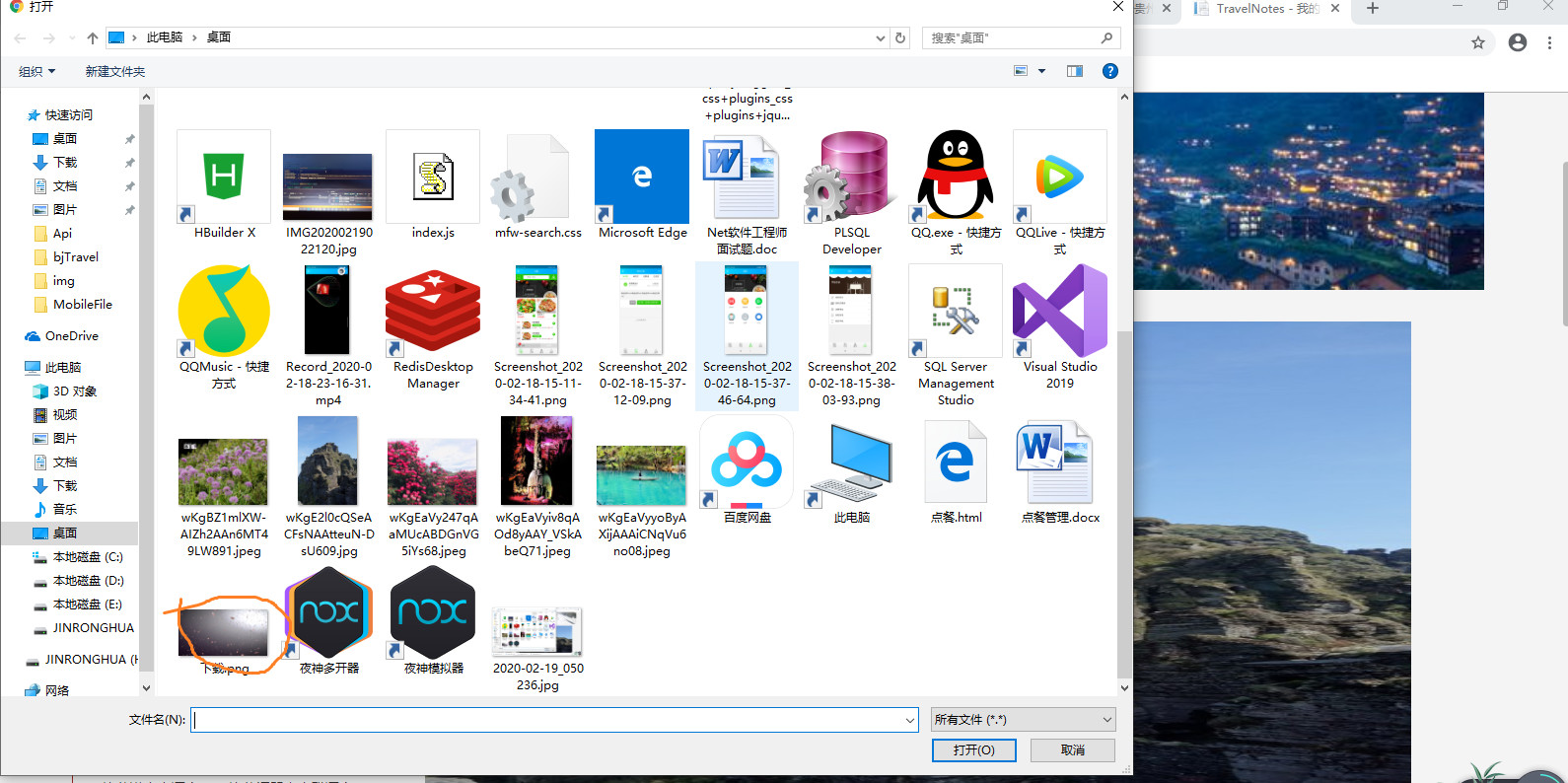Click the file list scroll up arrow
This screenshot has height=783, width=1568.
(1124, 97)
